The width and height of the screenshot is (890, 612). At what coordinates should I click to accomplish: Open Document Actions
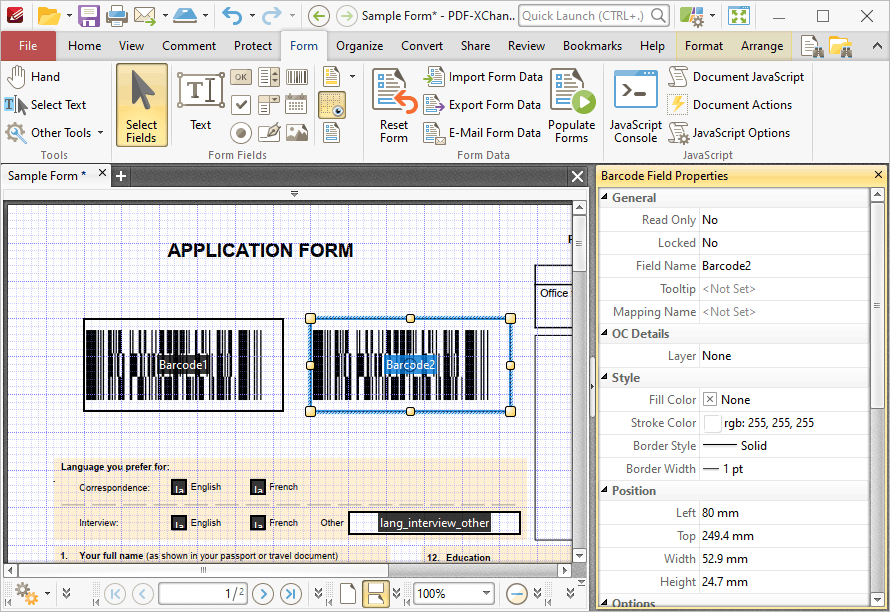(x=730, y=104)
